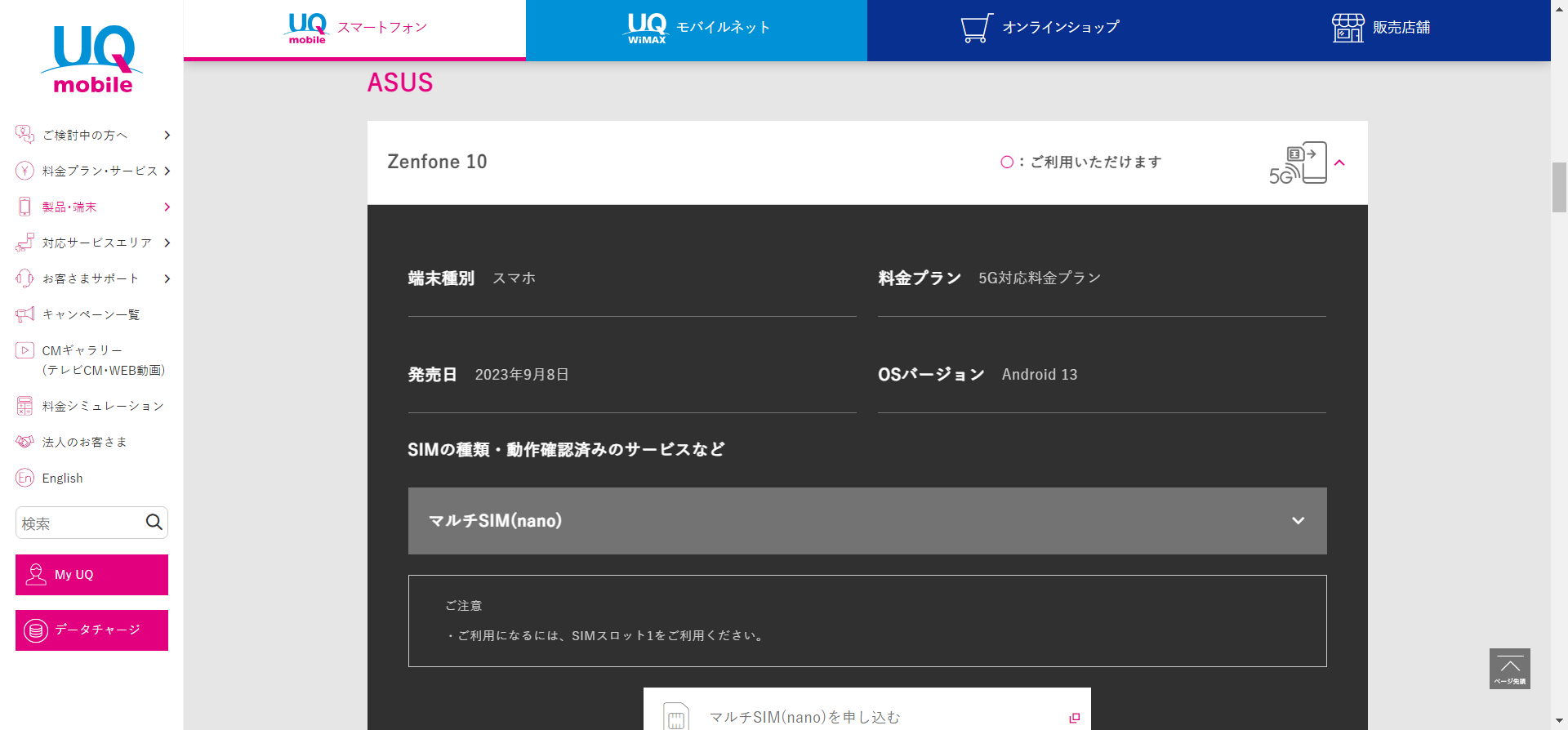
Task: Click the yen icon beside 料金プラン・サービス
Action: click(24, 171)
